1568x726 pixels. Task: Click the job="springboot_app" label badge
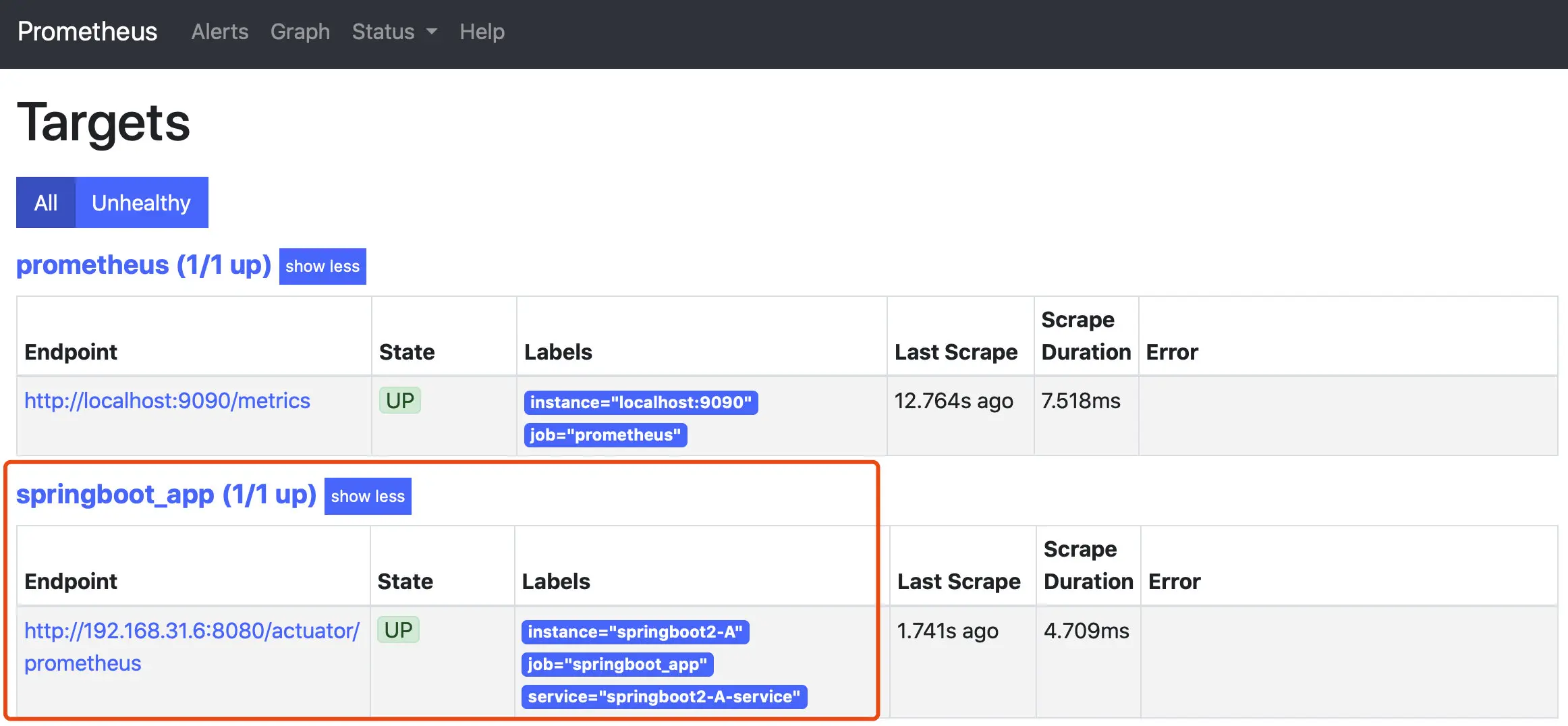click(617, 665)
